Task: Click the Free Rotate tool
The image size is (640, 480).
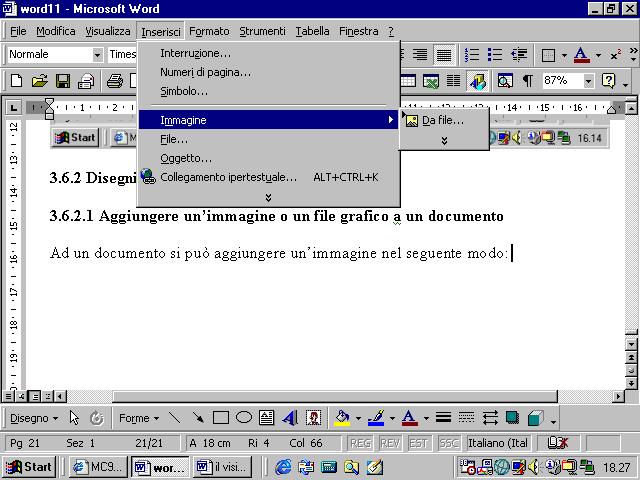Action: 97,418
